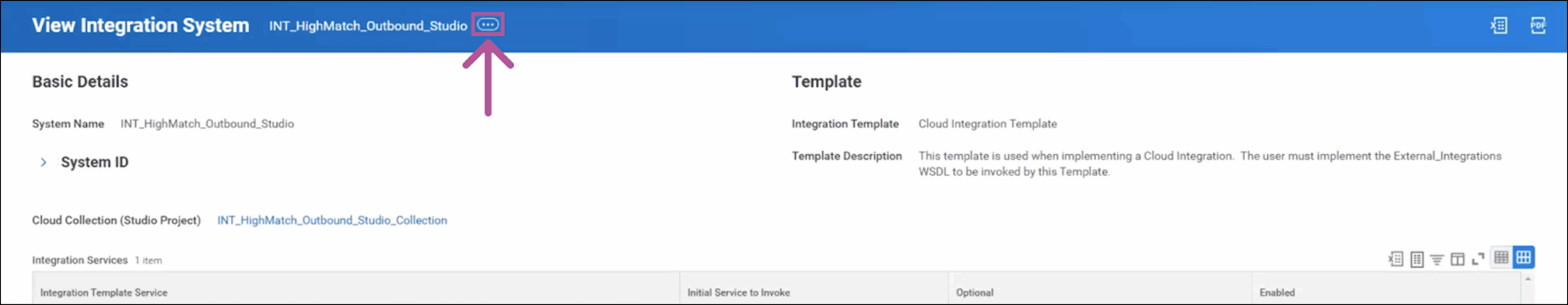
Task: Click the filter icon on Integration Services grid
Action: click(1437, 259)
